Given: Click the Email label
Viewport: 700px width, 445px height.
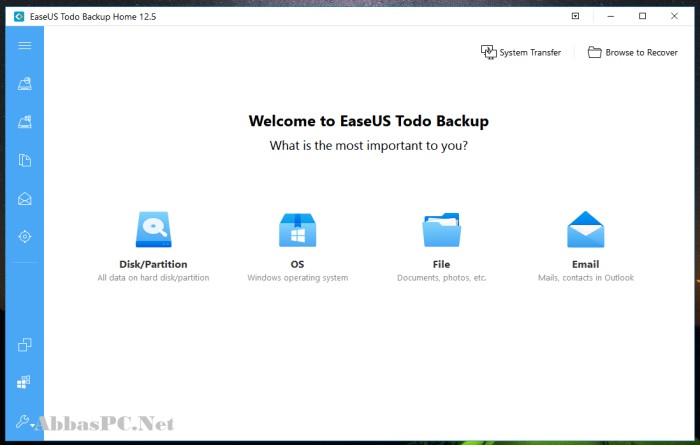Looking at the screenshot, I should click(x=585, y=264).
